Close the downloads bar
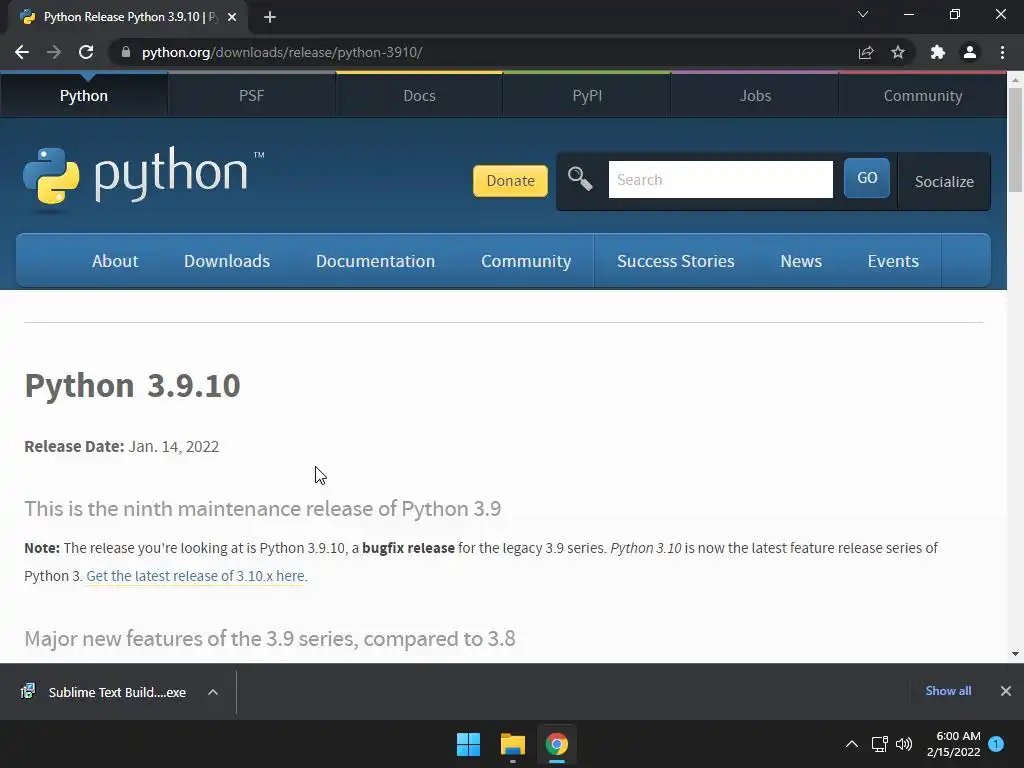1024x768 pixels. click(1006, 691)
